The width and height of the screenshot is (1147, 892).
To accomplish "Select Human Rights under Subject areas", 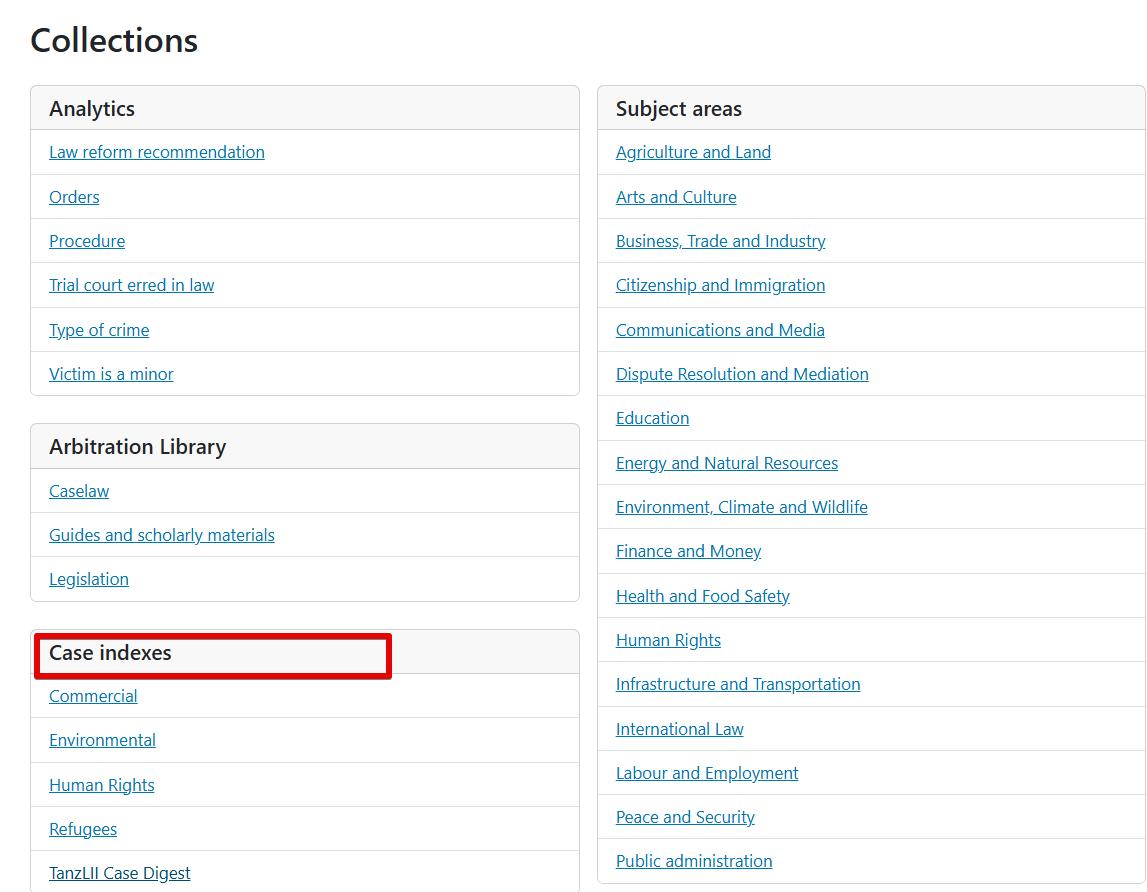I will (668, 640).
